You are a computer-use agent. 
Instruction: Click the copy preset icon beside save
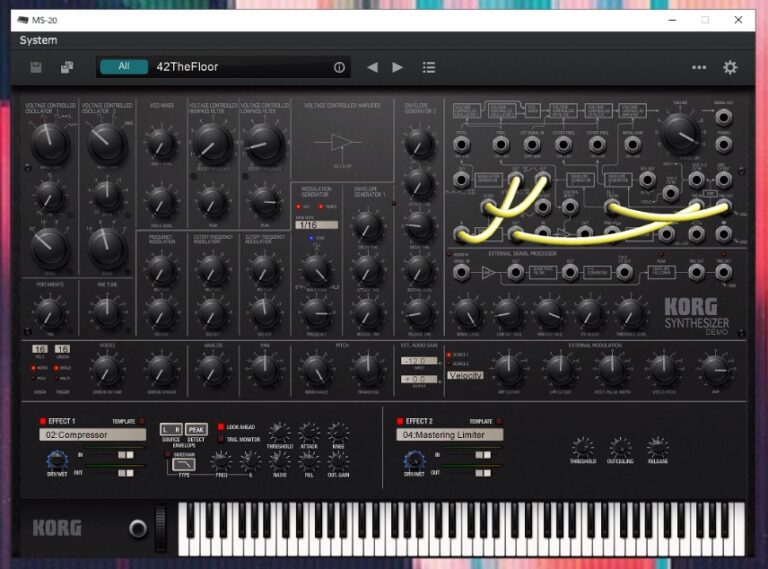tap(67, 67)
